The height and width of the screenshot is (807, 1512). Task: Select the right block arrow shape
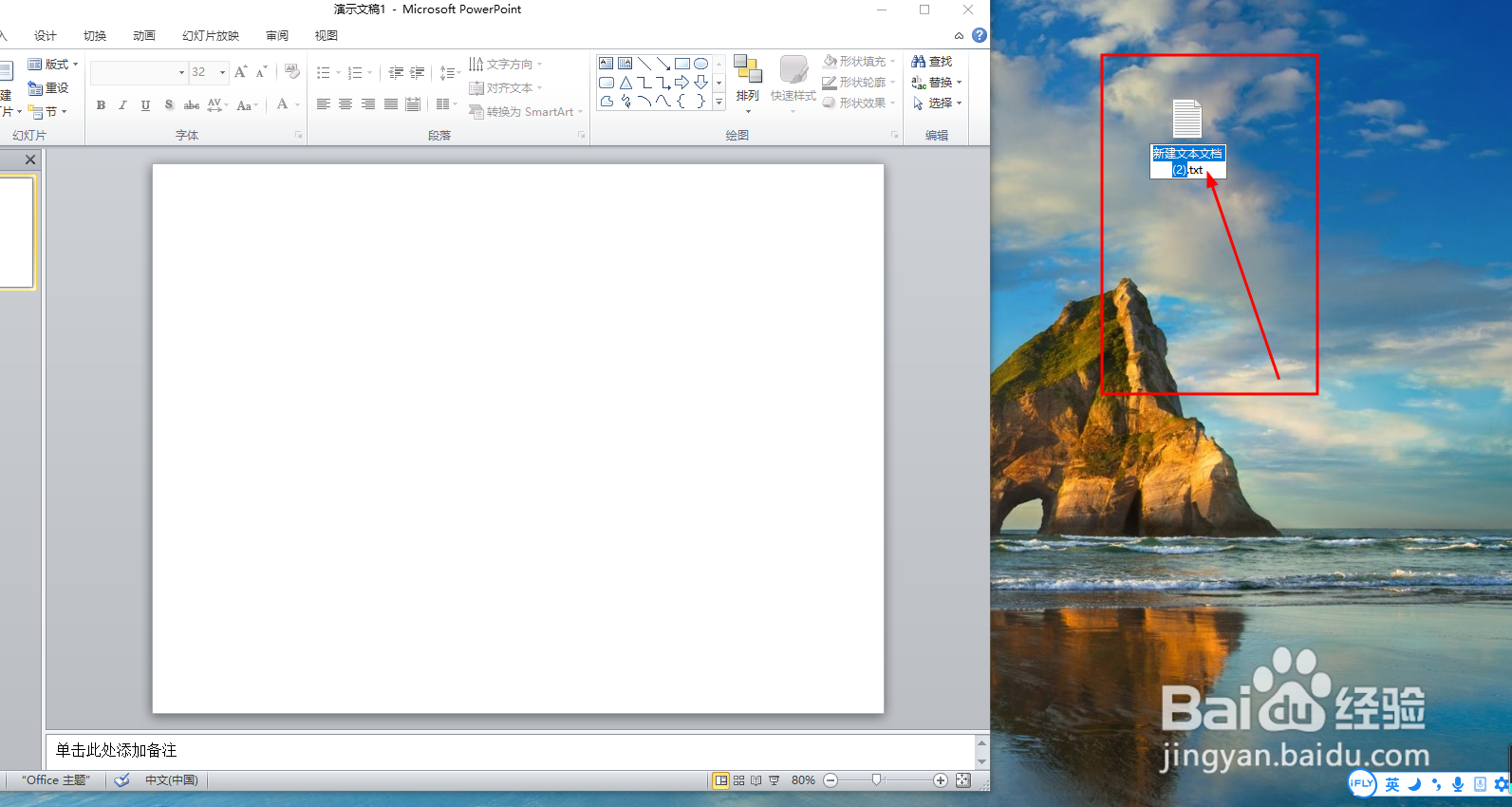coord(681,83)
